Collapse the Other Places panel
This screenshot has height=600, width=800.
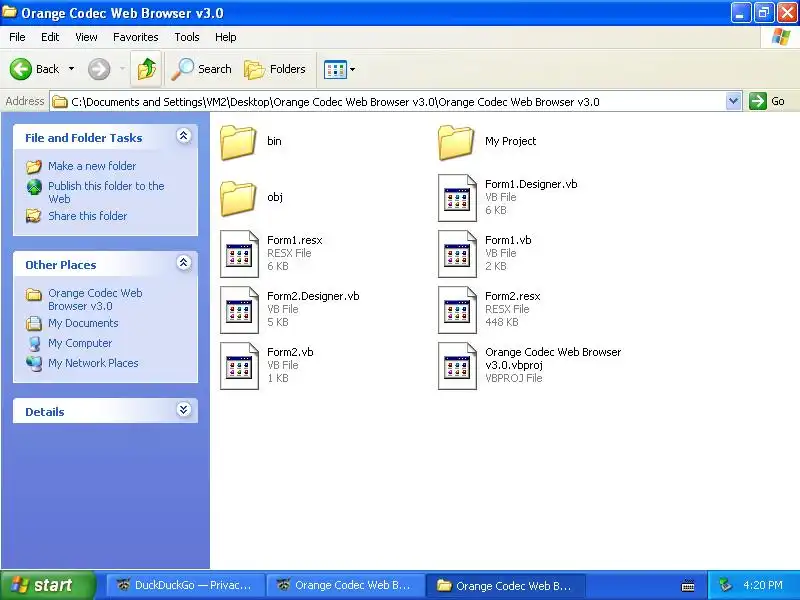pyautogui.click(x=184, y=263)
